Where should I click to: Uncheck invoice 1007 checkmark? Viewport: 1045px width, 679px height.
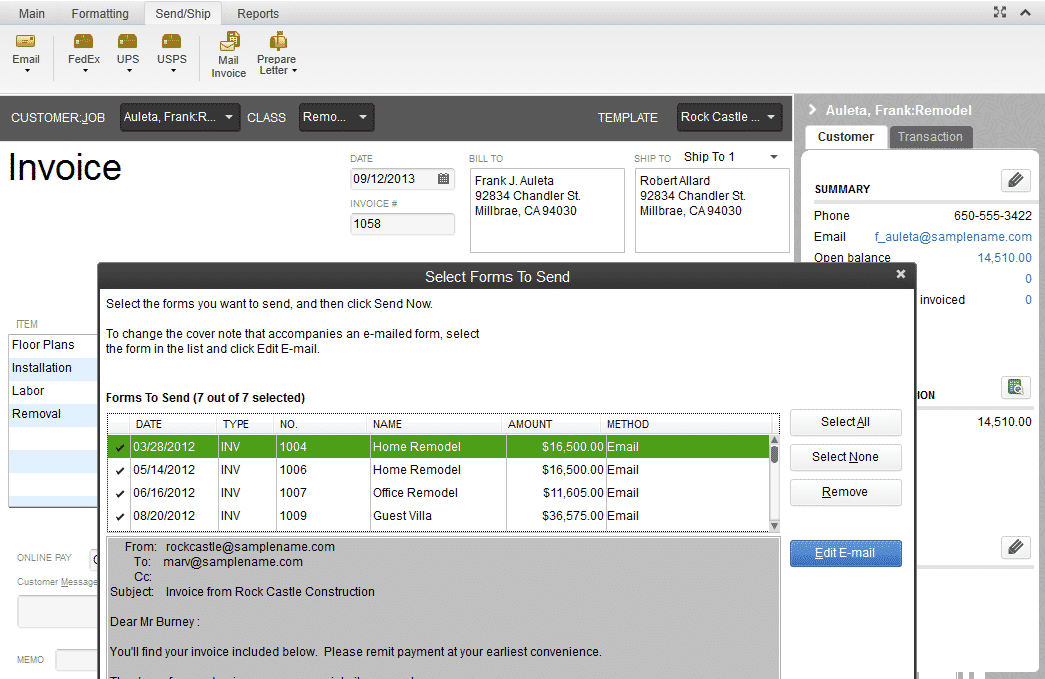[120, 494]
